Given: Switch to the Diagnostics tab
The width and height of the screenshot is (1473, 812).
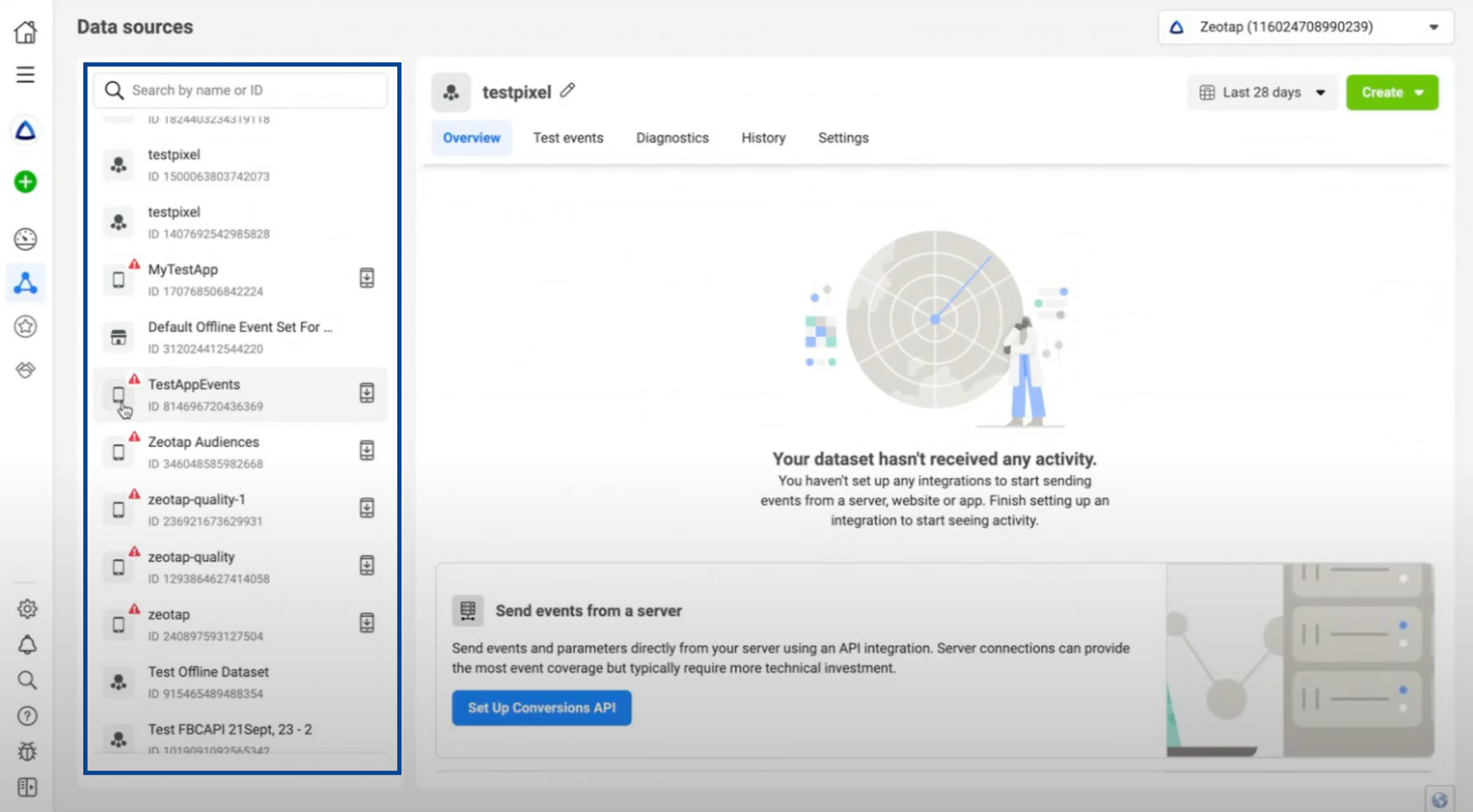Looking at the screenshot, I should point(672,138).
